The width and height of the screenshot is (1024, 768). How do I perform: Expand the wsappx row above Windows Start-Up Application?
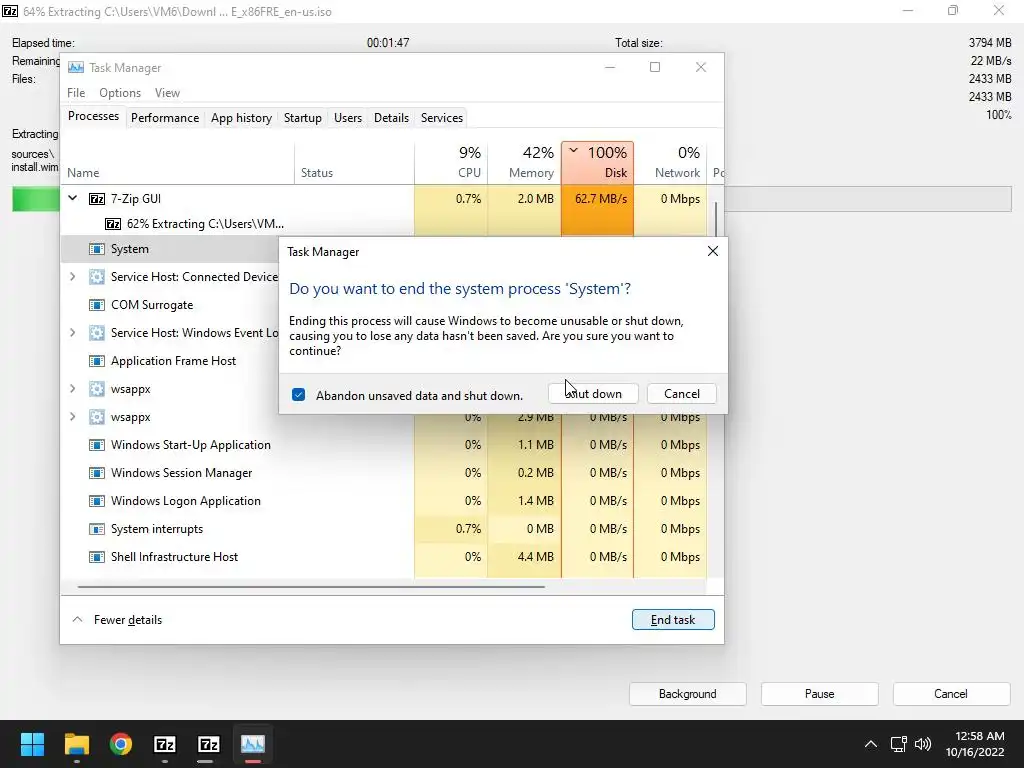point(72,417)
